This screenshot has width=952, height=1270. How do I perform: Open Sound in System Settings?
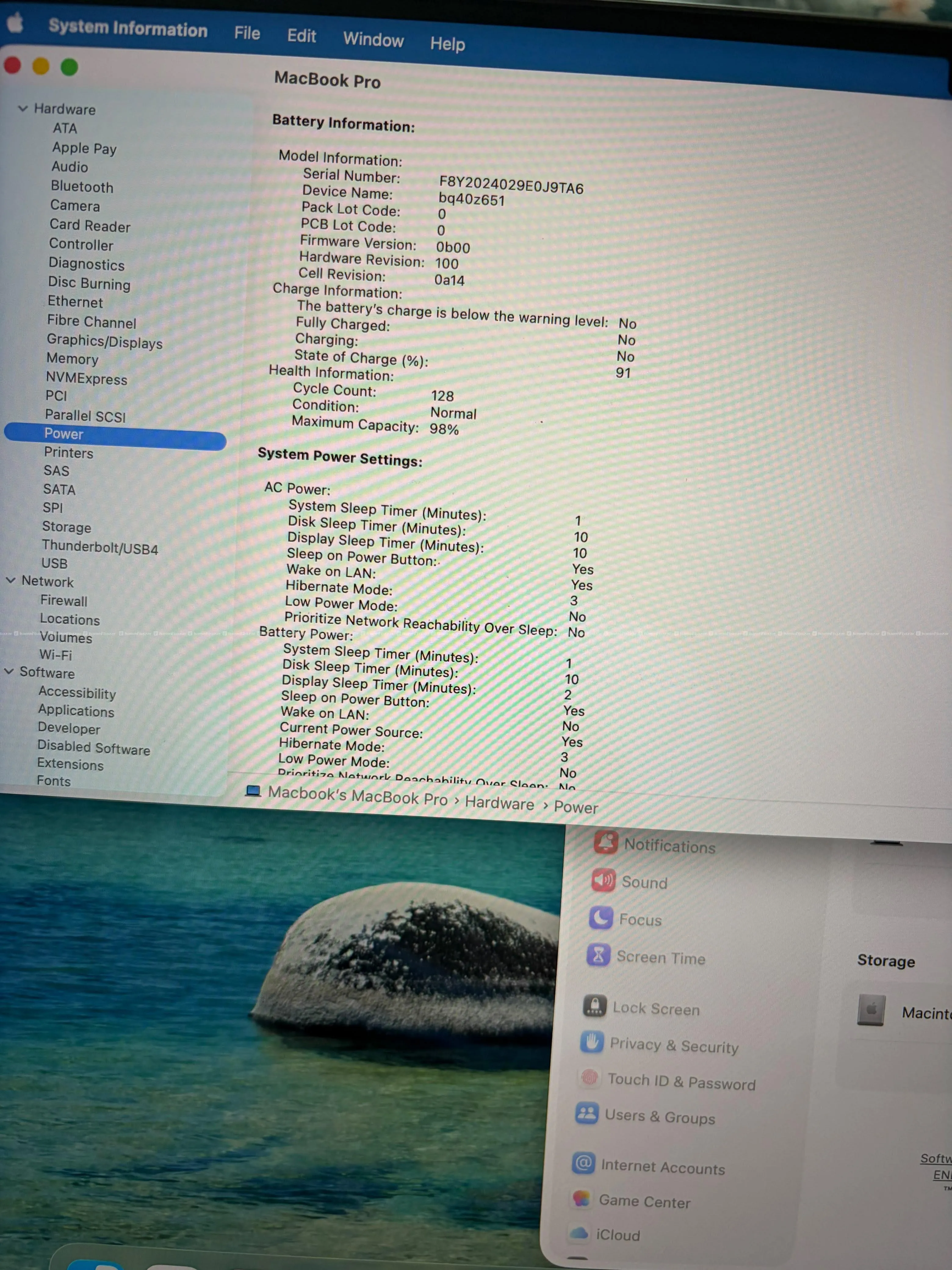click(629, 882)
